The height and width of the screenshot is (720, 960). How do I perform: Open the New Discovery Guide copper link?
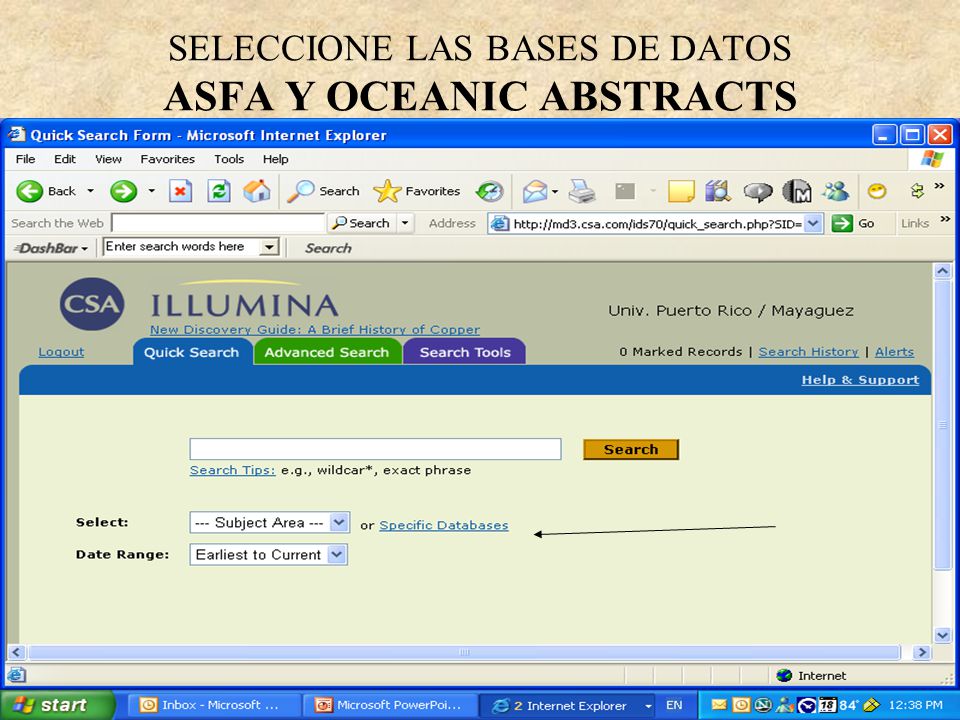pyautogui.click(x=315, y=329)
